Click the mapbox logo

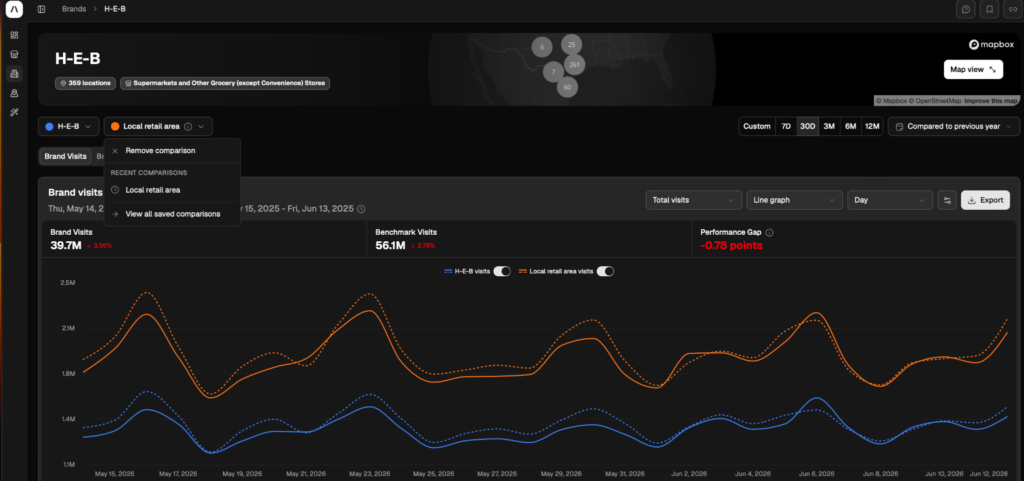[x=991, y=44]
